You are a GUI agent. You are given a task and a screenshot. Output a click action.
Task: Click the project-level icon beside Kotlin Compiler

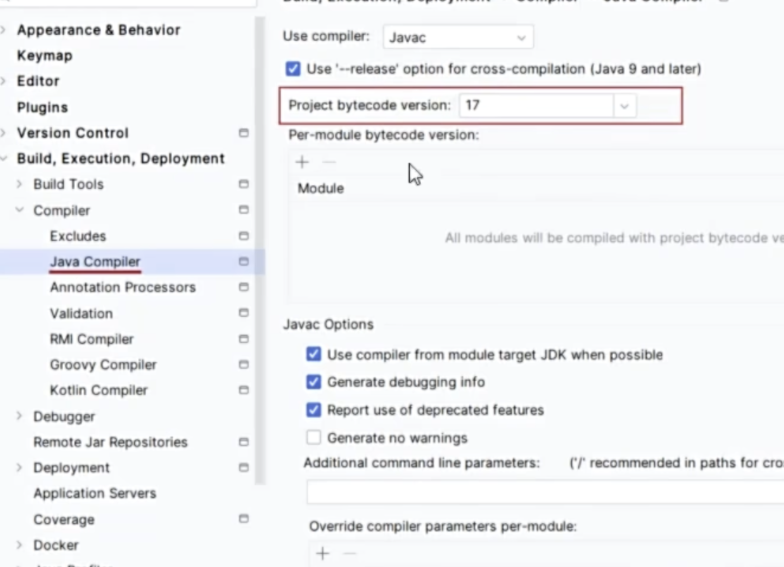243,391
